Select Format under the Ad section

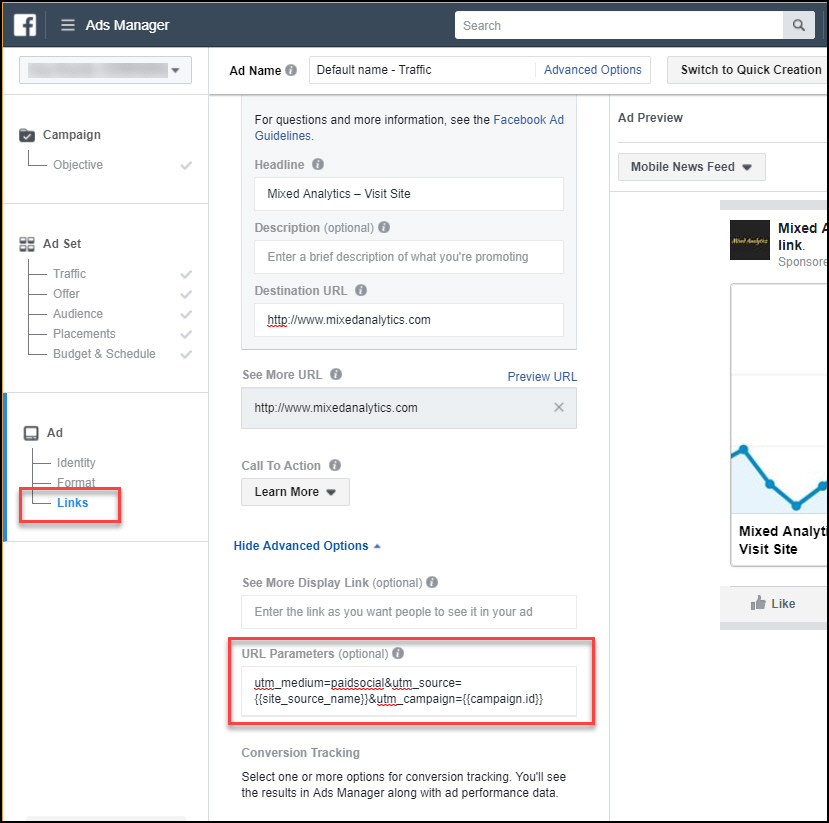click(74, 482)
